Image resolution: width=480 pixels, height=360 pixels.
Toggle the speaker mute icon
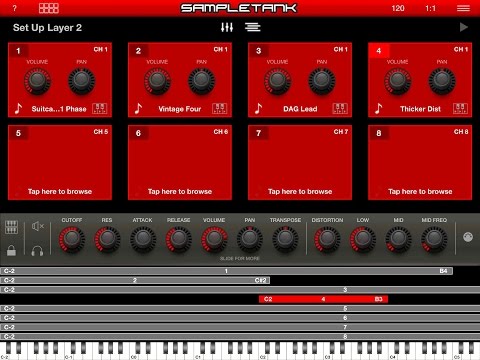tap(38, 227)
